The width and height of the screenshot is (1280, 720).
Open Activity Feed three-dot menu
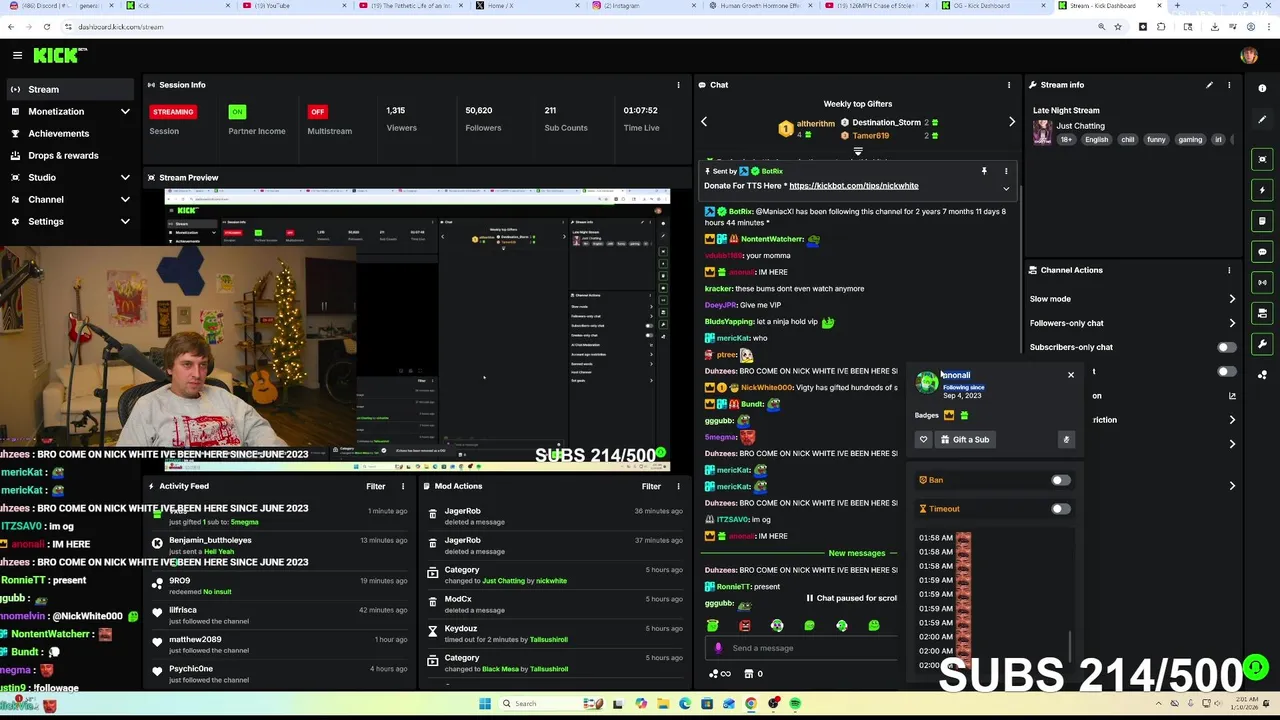[403, 486]
